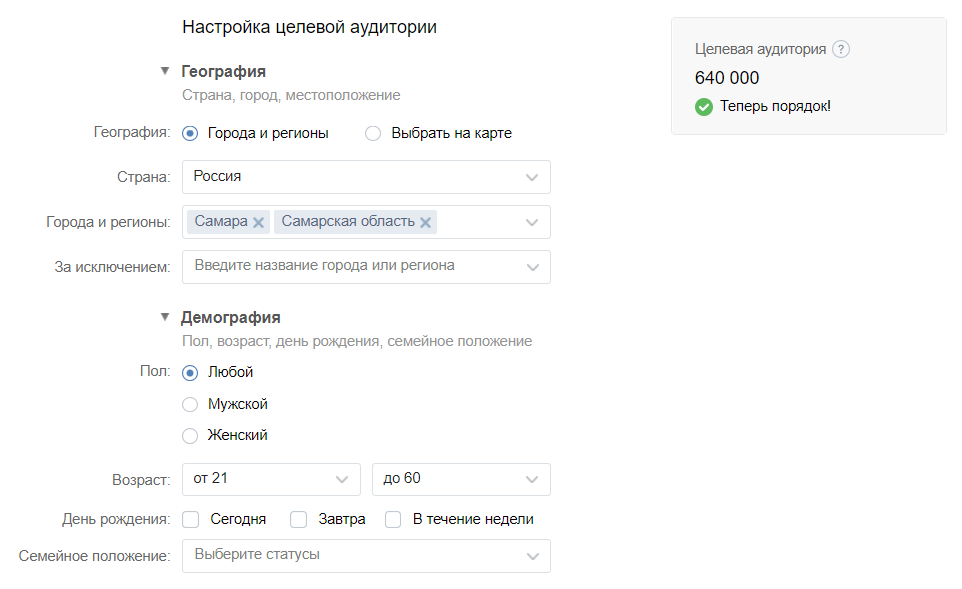Open the maximum age dropdown до 60
Screen dimensions: 962x589
(461, 479)
